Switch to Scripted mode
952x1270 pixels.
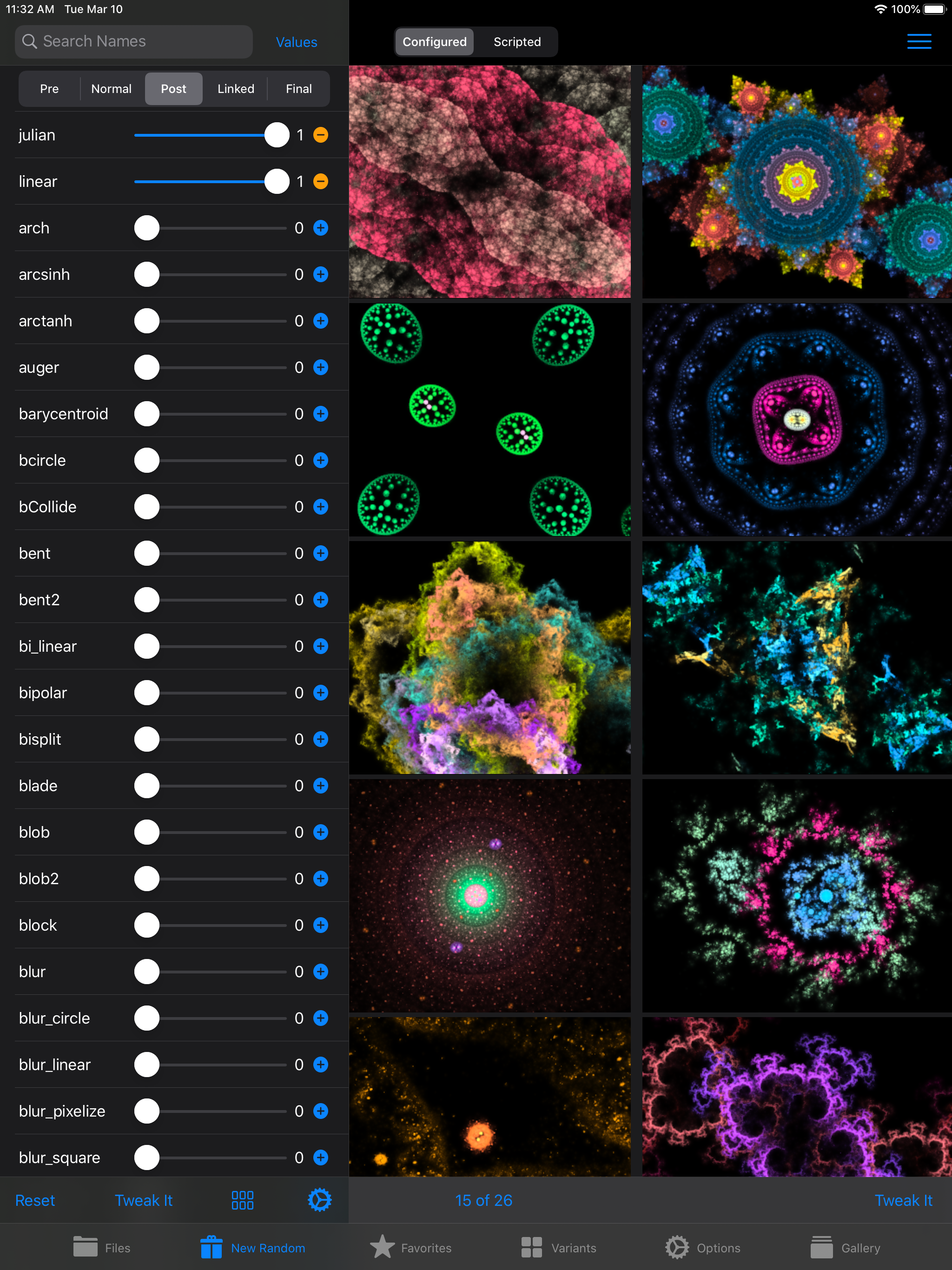[x=517, y=42]
